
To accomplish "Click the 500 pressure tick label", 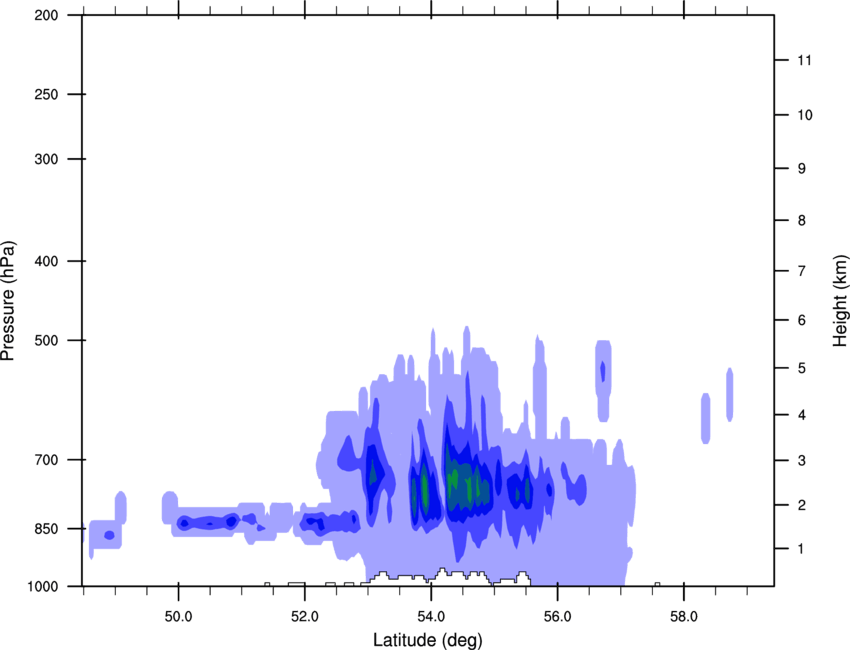I will click(x=46, y=340).
